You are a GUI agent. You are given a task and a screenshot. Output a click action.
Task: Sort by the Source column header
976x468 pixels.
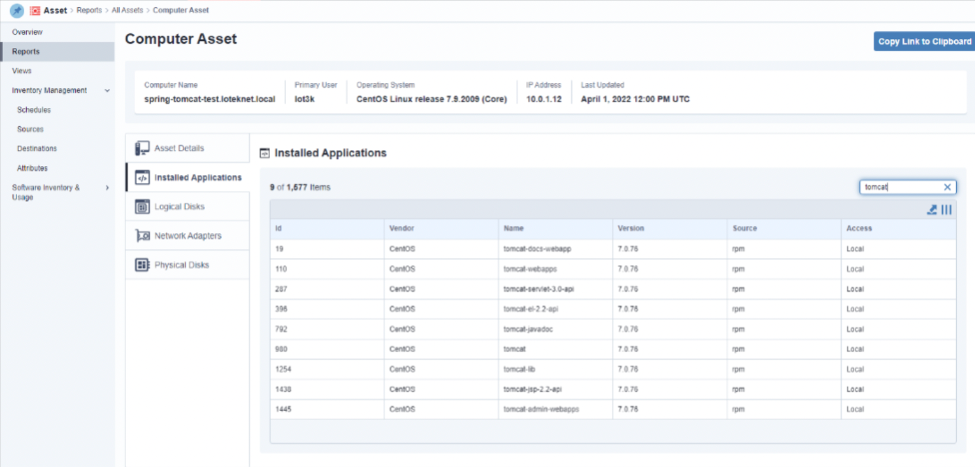(x=784, y=228)
